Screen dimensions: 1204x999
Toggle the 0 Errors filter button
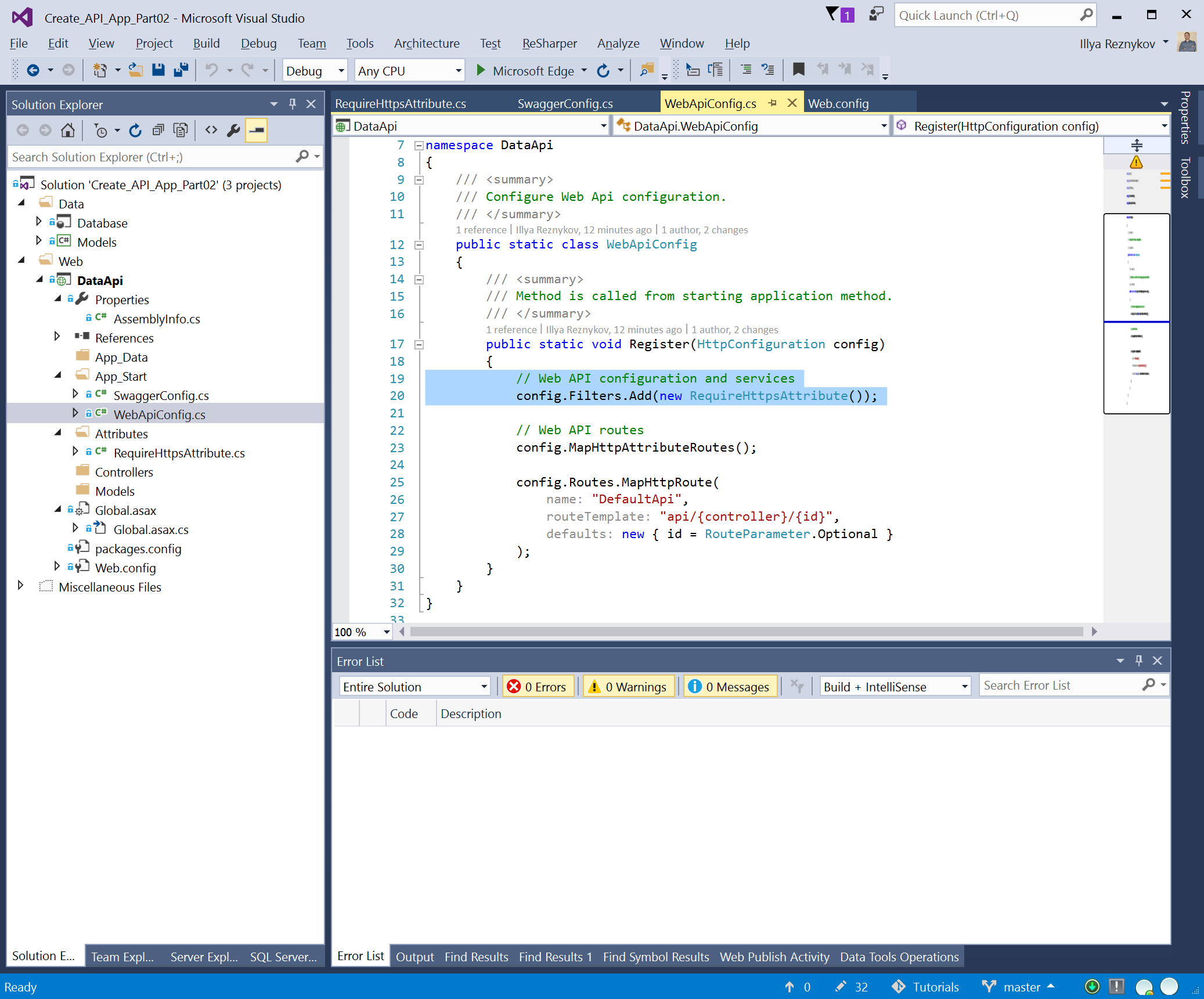tap(538, 687)
